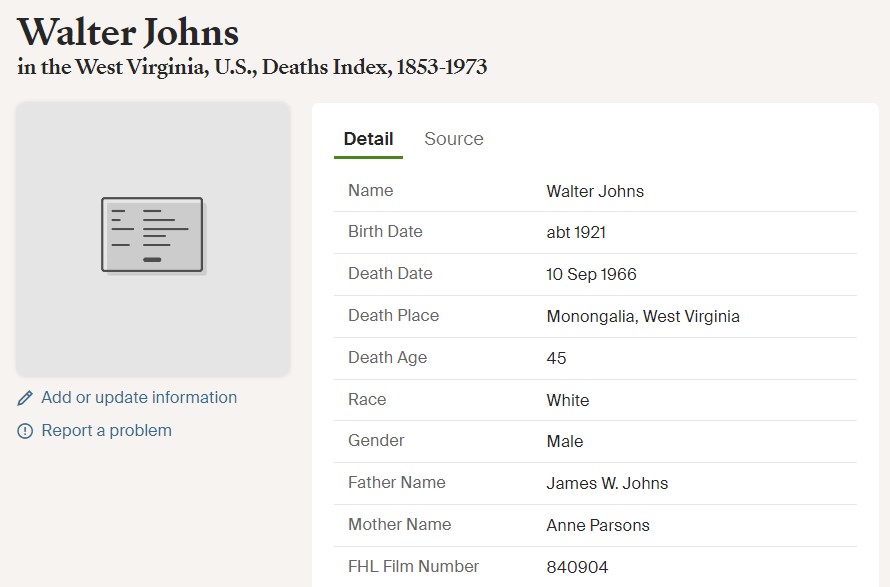Click the Gender value Male
This screenshot has height=587, width=890.
pos(565,441)
